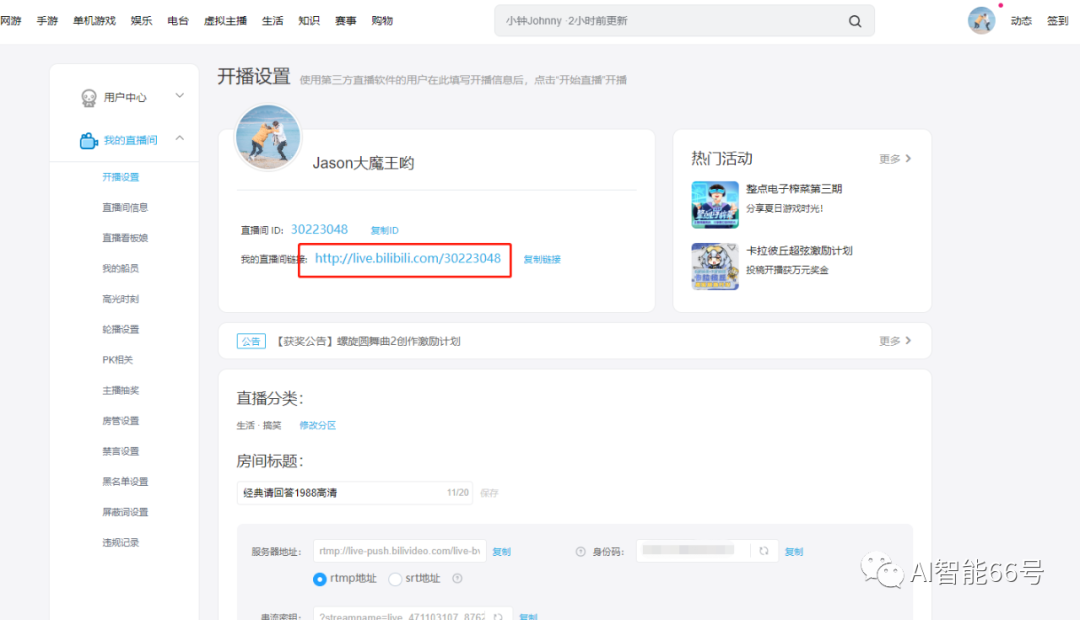The image size is (1080, 620).
Task: Open the 知识 category
Action: (309, 21)
